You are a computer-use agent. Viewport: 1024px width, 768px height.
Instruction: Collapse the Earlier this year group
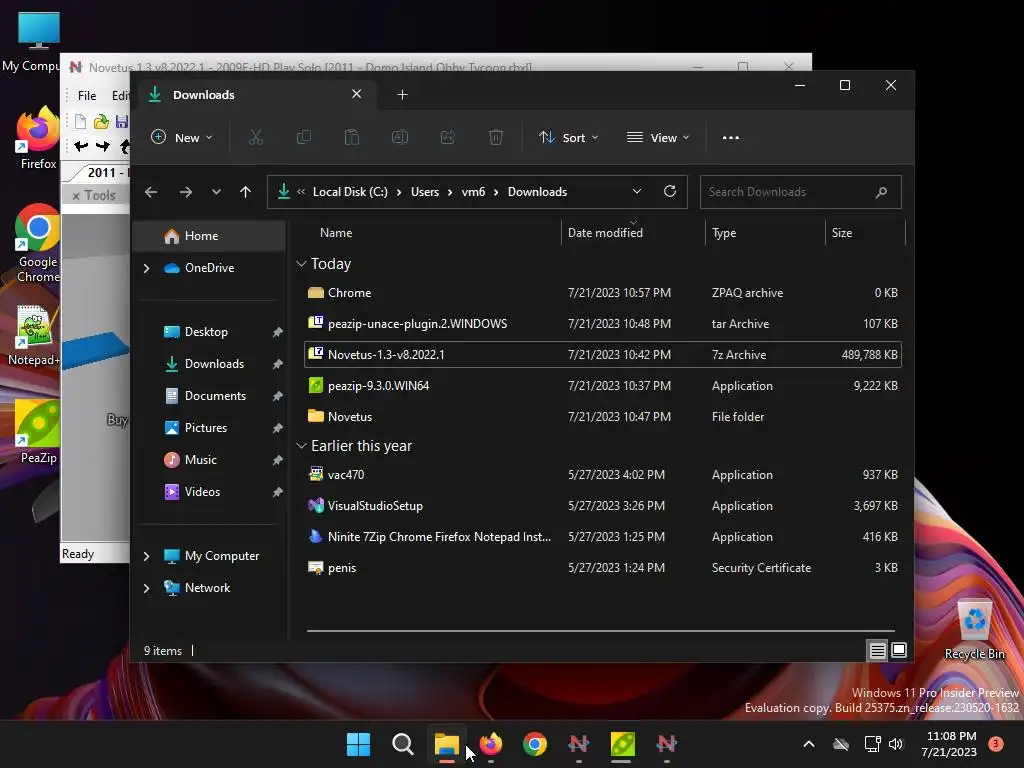tap(301, 446)
